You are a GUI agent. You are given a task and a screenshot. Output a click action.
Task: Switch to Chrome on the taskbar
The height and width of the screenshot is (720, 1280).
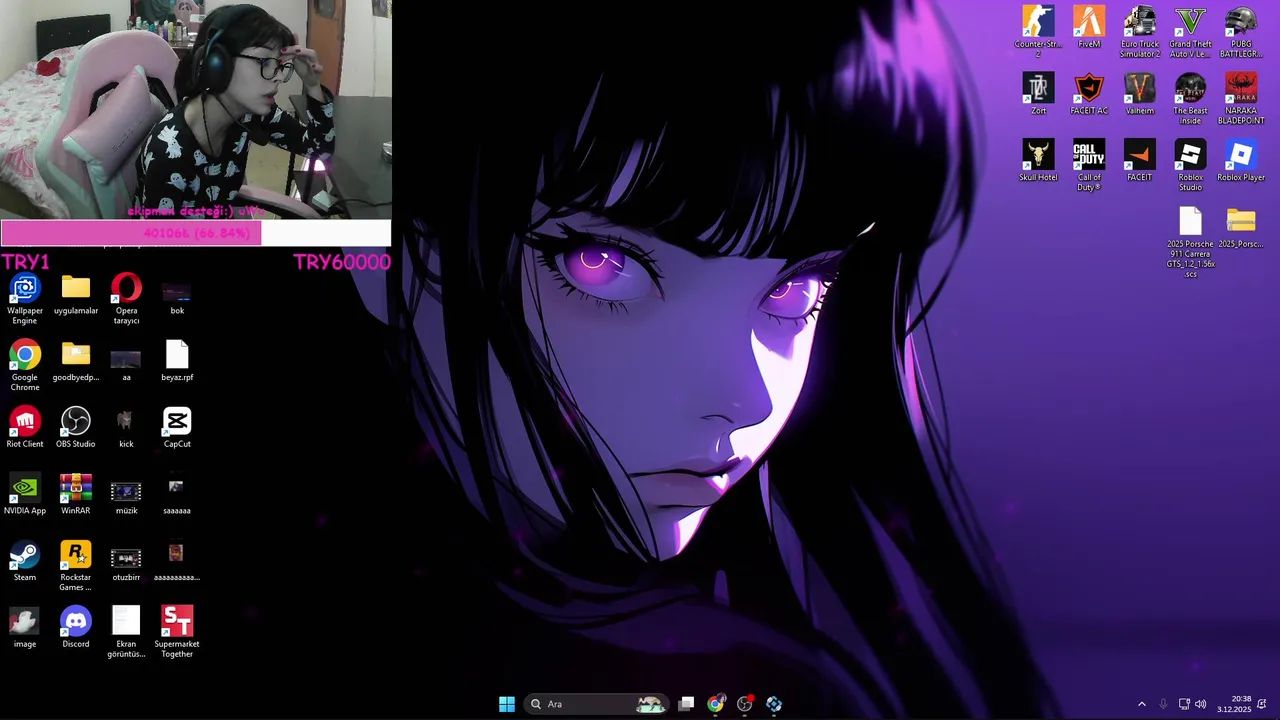[715, 704]
